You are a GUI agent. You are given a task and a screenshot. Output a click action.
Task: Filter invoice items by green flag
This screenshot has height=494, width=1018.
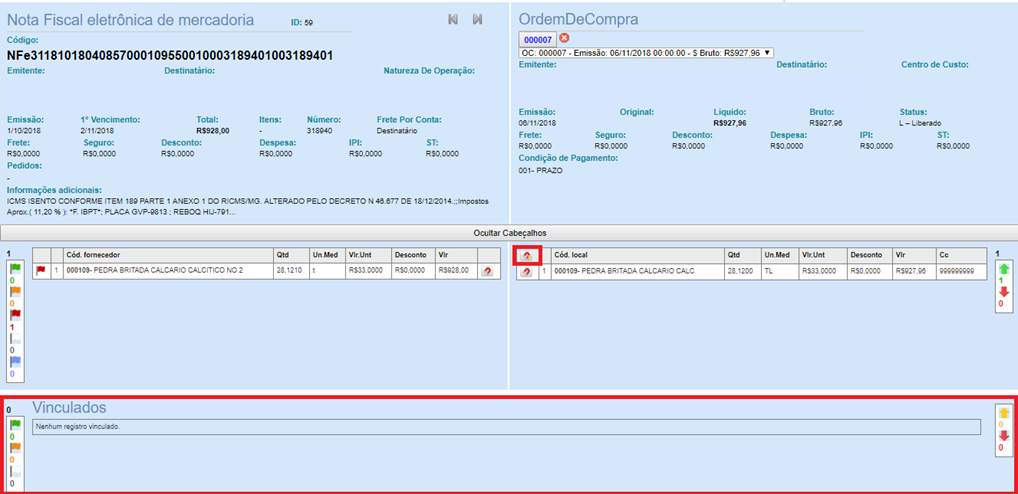pos(15,268)
